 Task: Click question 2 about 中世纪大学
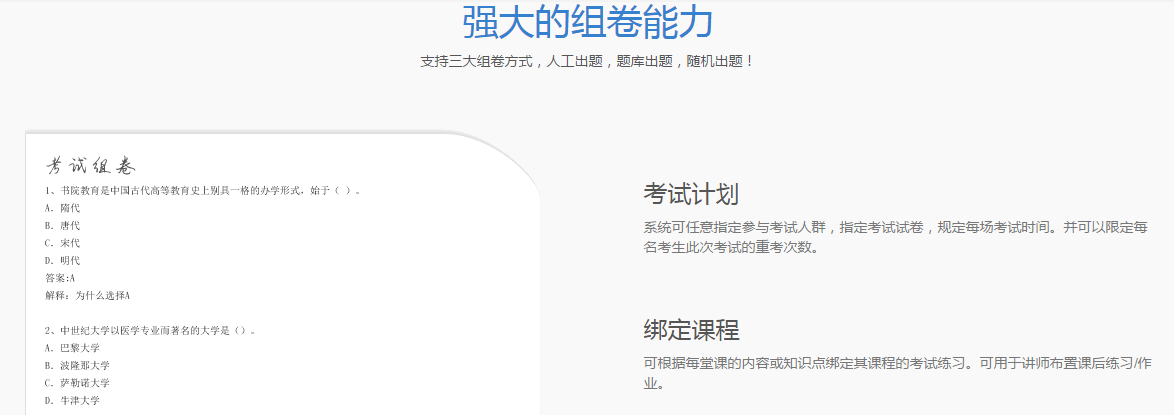(x=150, y=330)
